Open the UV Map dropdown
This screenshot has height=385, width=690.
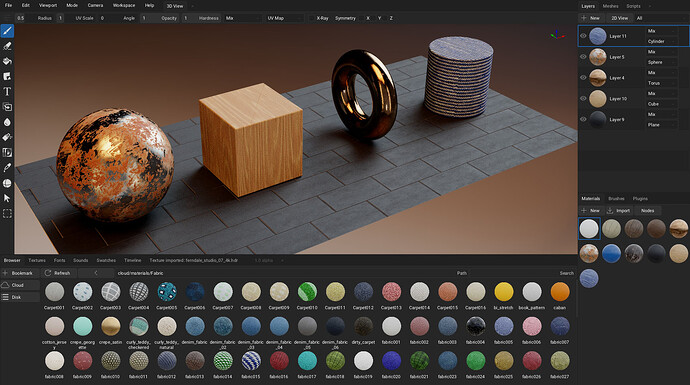(x=285, y=18)
